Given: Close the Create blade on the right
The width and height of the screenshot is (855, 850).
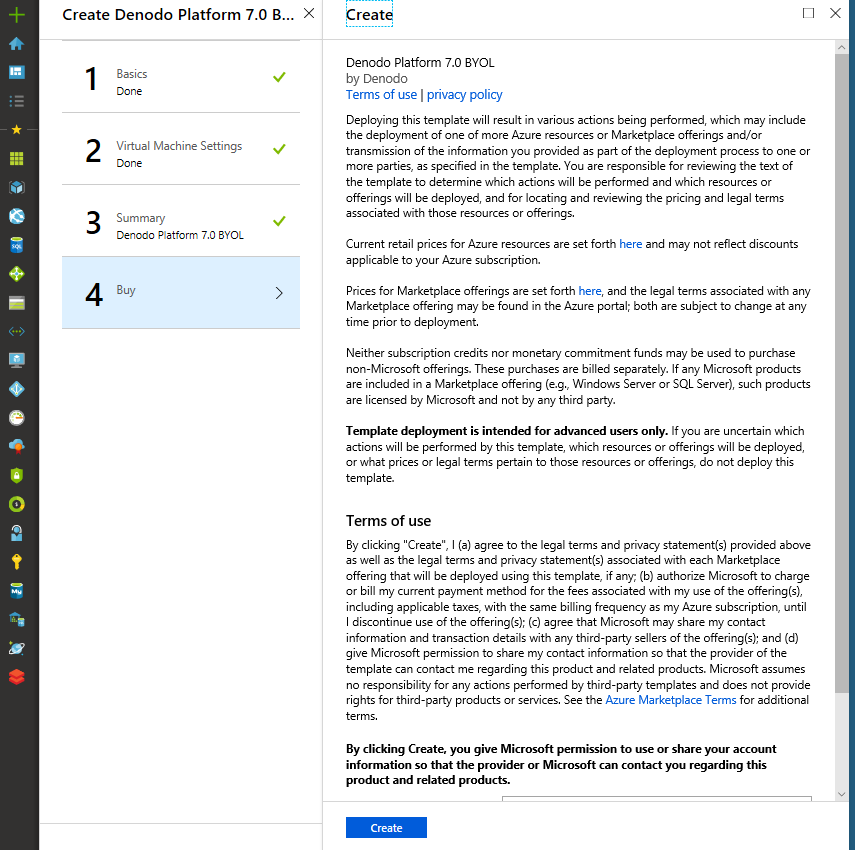Looking at the screenshot, I should tap(835, 13).
